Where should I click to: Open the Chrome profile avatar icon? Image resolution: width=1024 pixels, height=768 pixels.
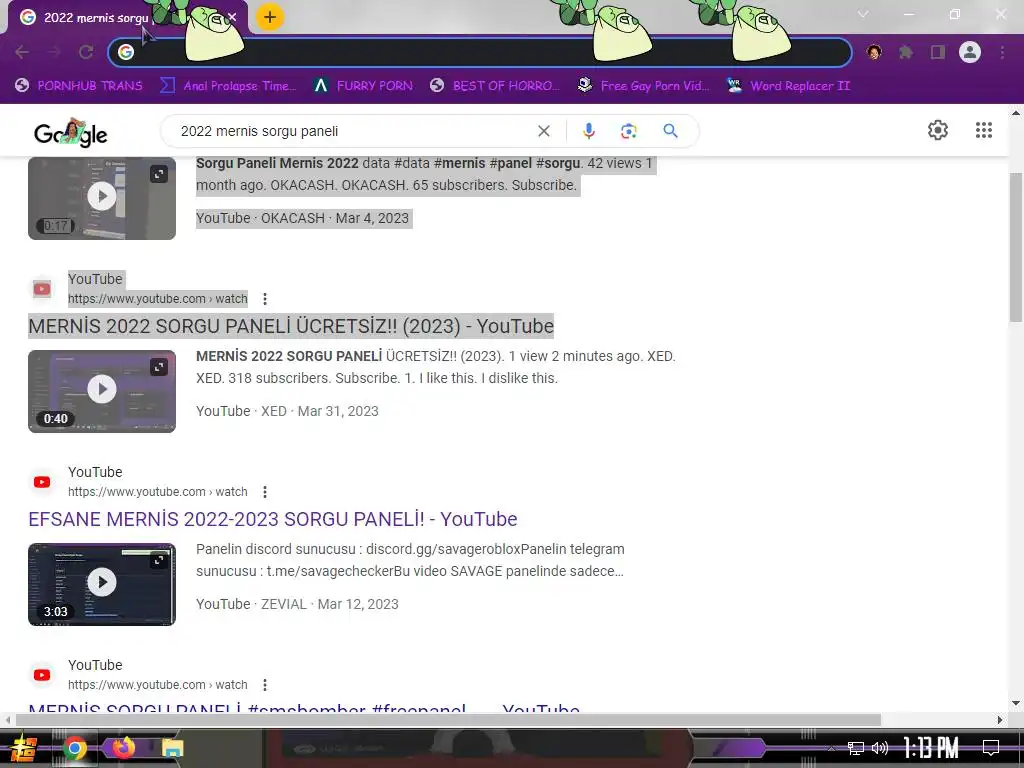(970, 52)
